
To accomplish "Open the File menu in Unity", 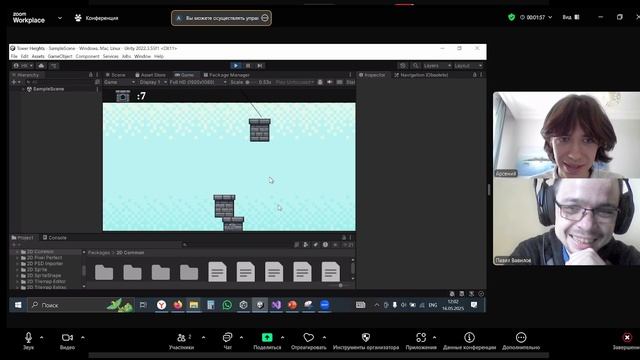I will (x=14, y=56).
